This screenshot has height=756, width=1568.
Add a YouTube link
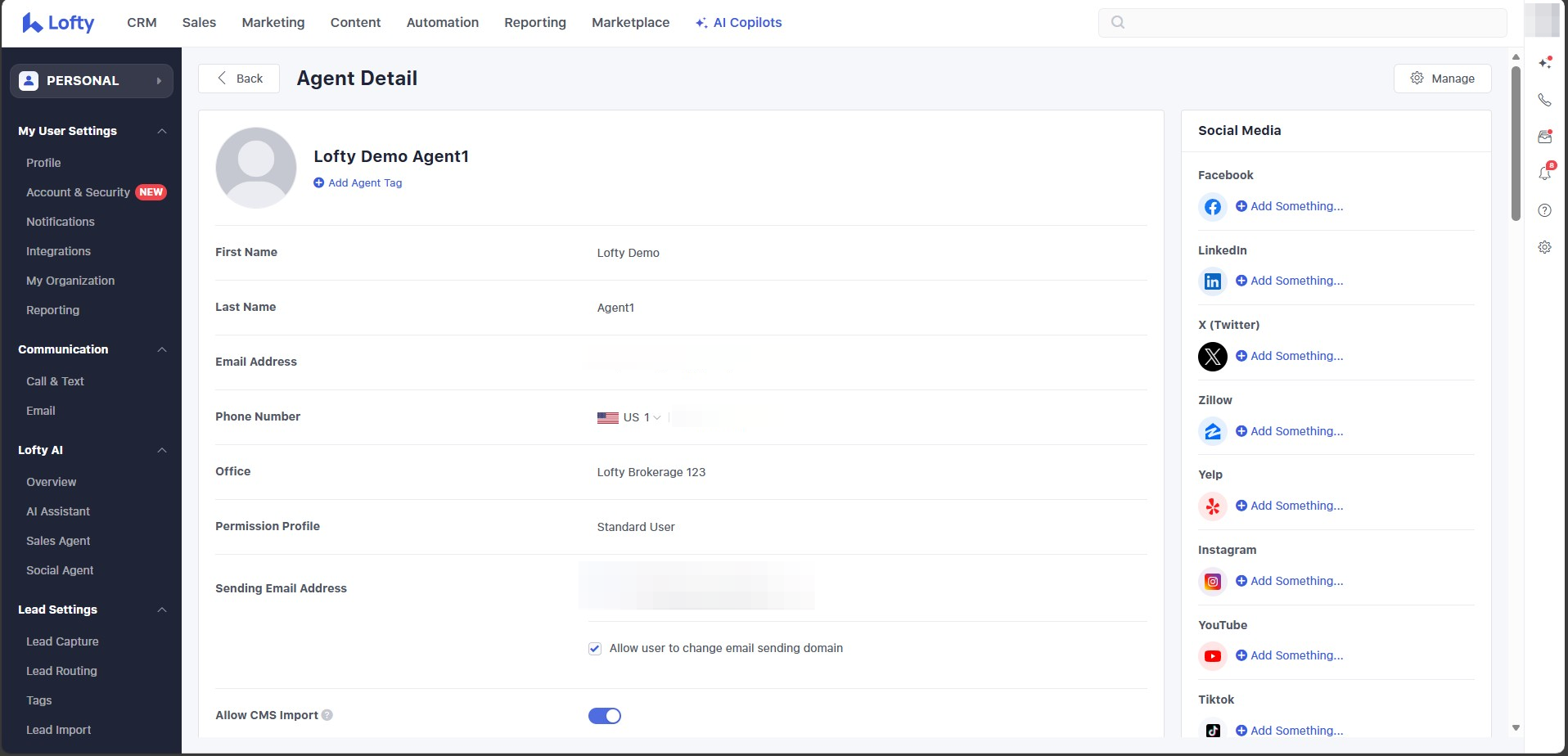pos(1290,655)
